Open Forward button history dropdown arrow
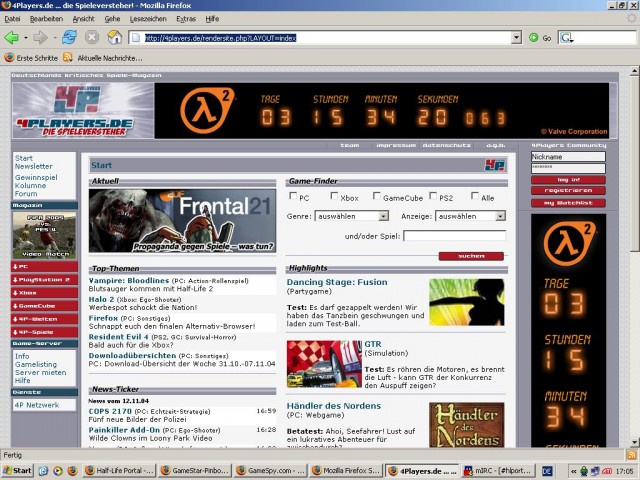 [54, 38]
